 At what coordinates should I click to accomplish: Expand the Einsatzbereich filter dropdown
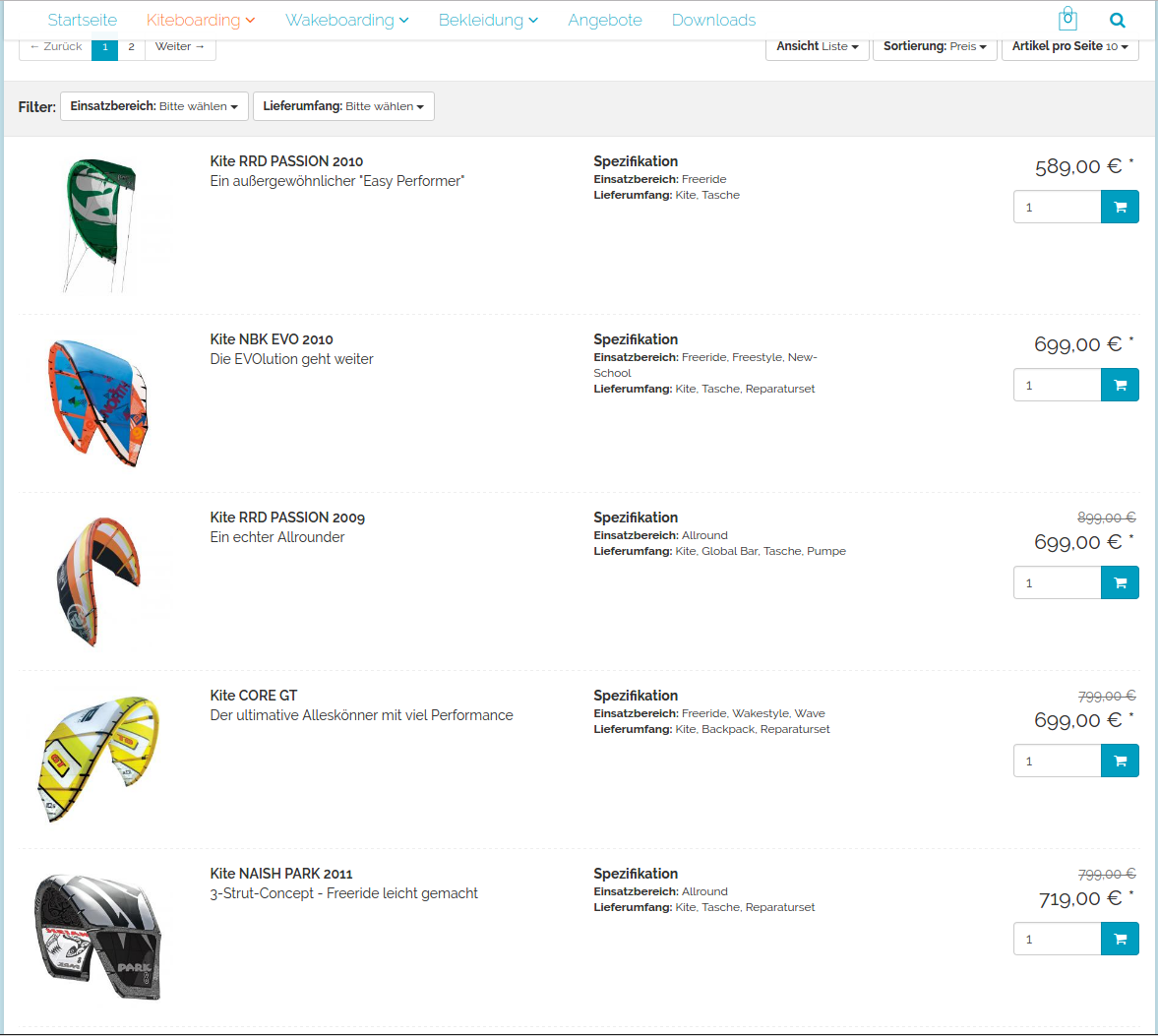pos(153,106)
